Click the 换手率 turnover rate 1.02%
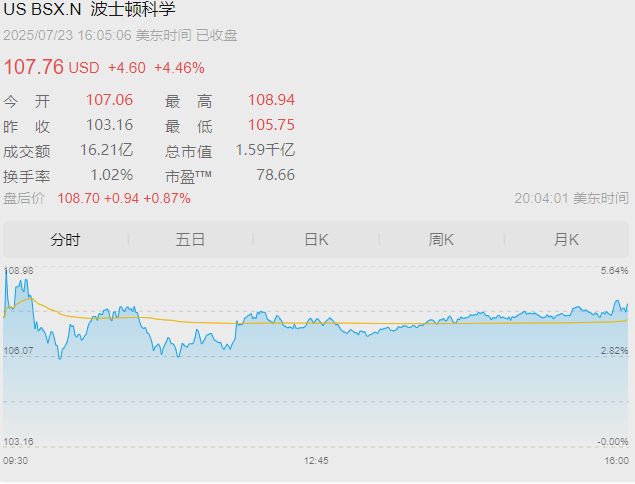 (x=111, y=175)
